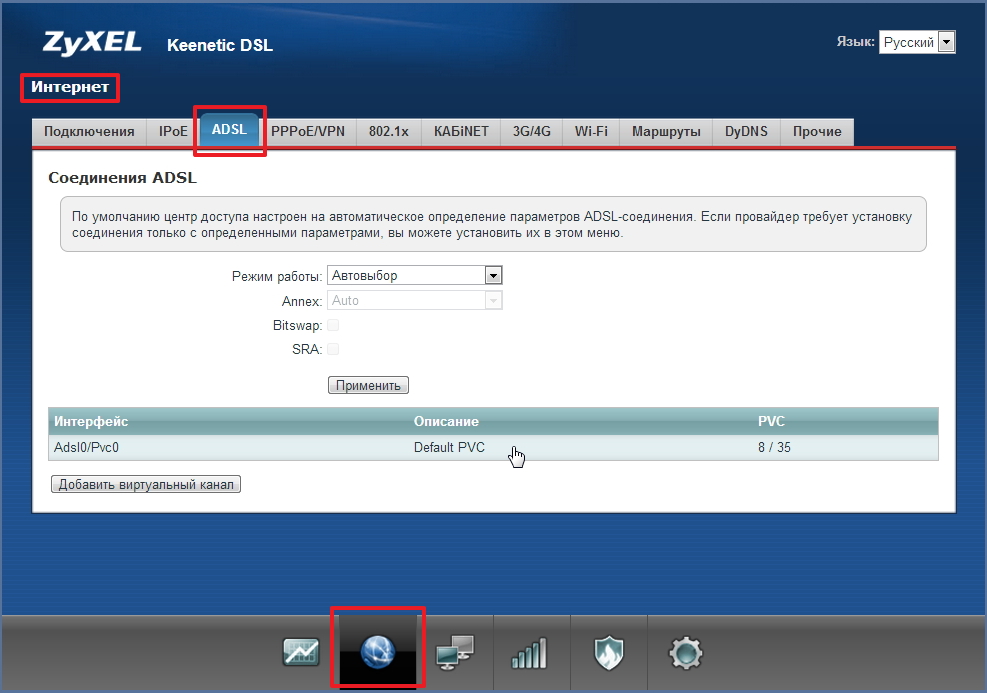
Task: Open the 3G/4G tab
Action: pos(532,131)
